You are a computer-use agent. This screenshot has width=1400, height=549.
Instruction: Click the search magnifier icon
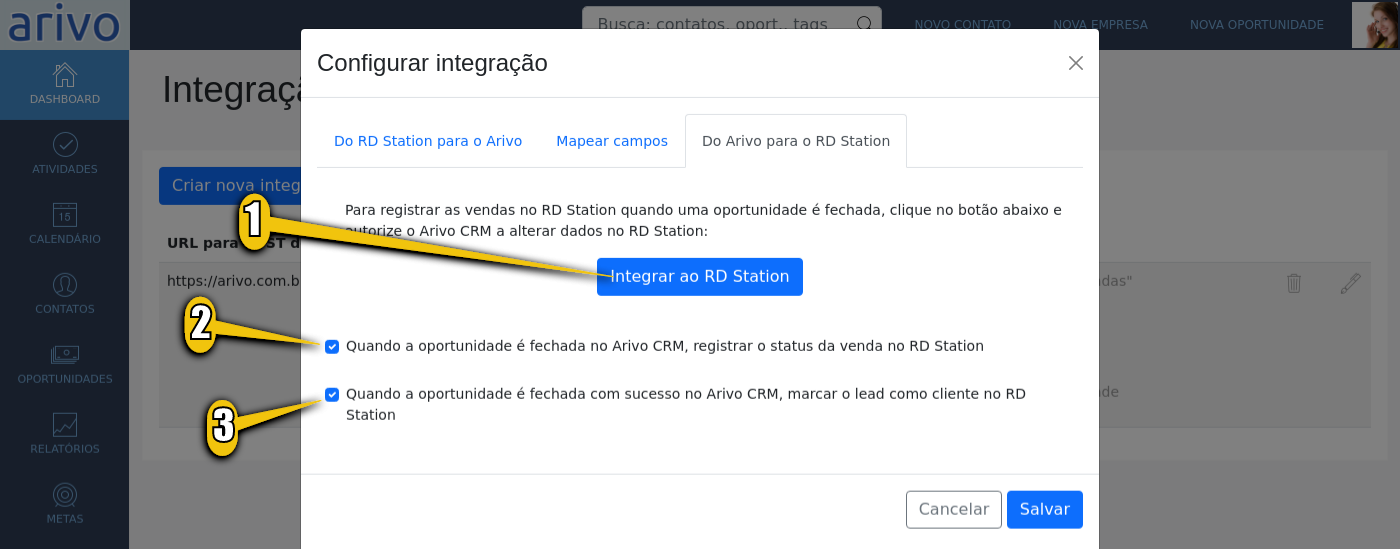coord(864,24)
